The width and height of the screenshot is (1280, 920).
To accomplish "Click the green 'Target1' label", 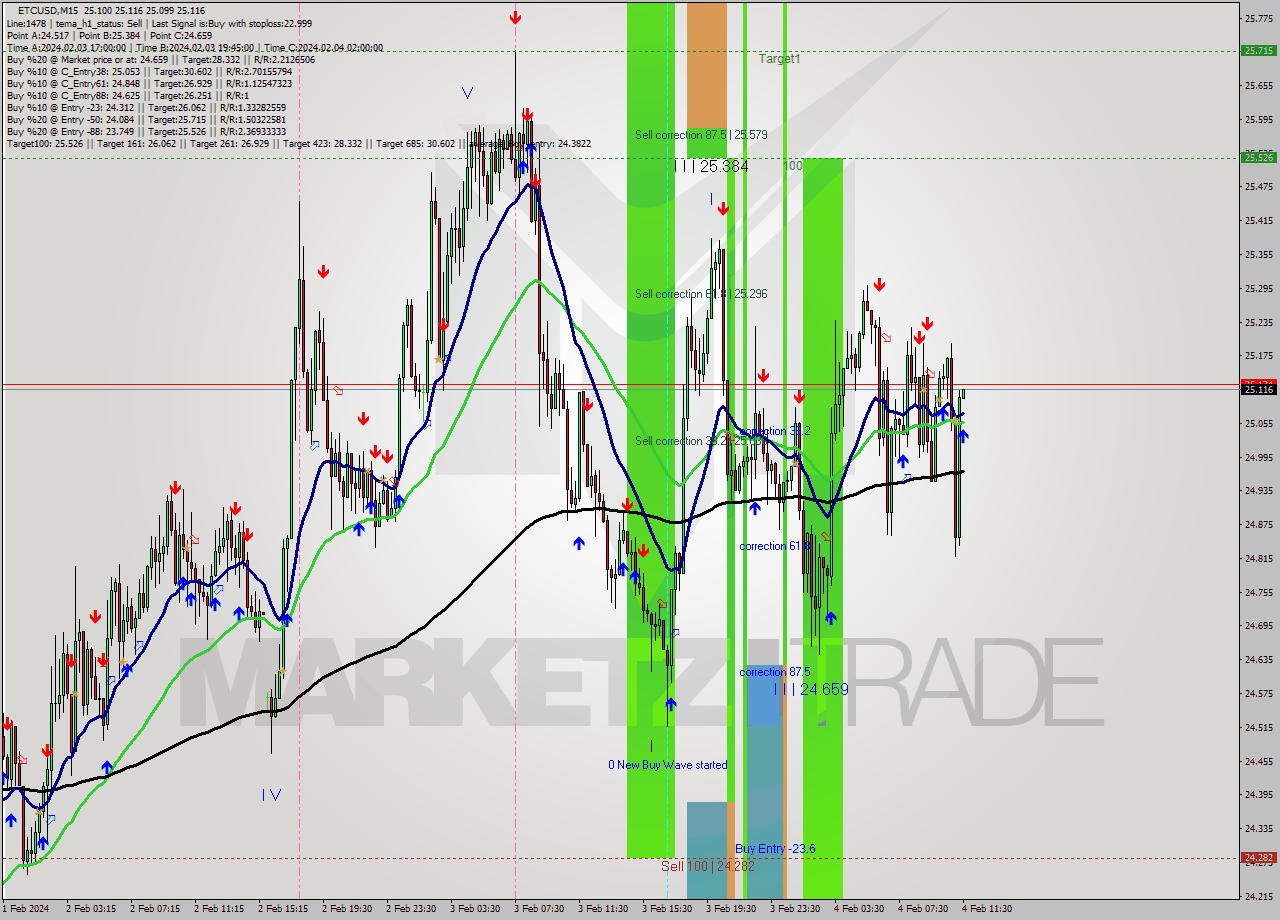I will 779,59.
